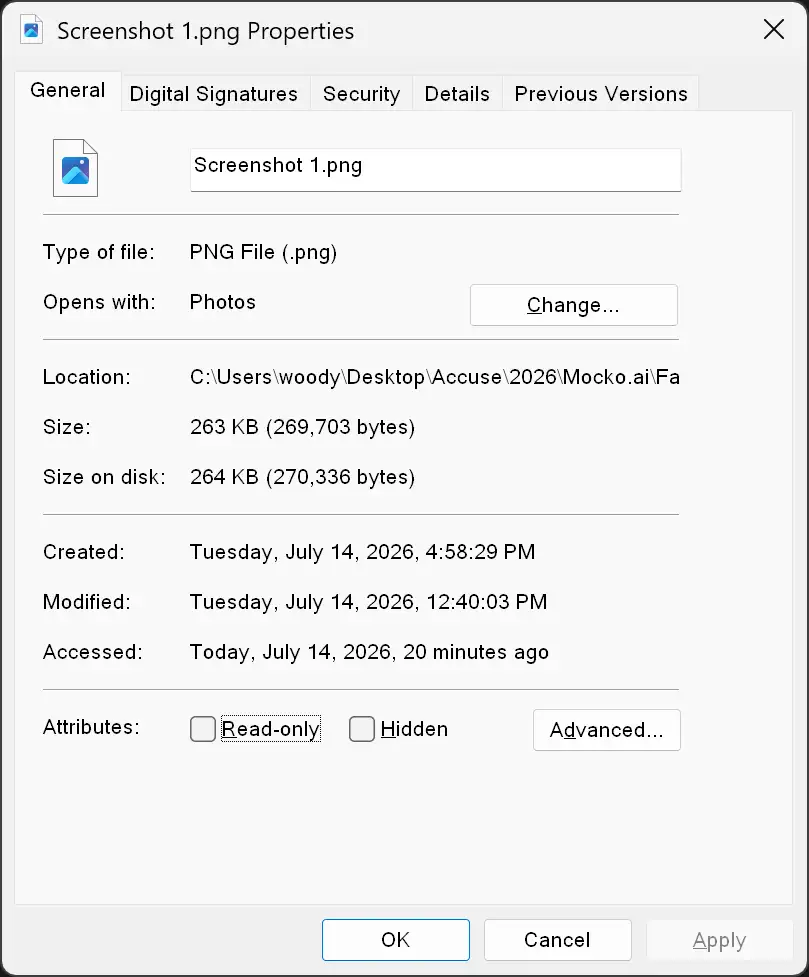The width and height of the screenshot is (809, 977).
Task: Switch to the Digital Signatures tab
Action: click(214, 94)
